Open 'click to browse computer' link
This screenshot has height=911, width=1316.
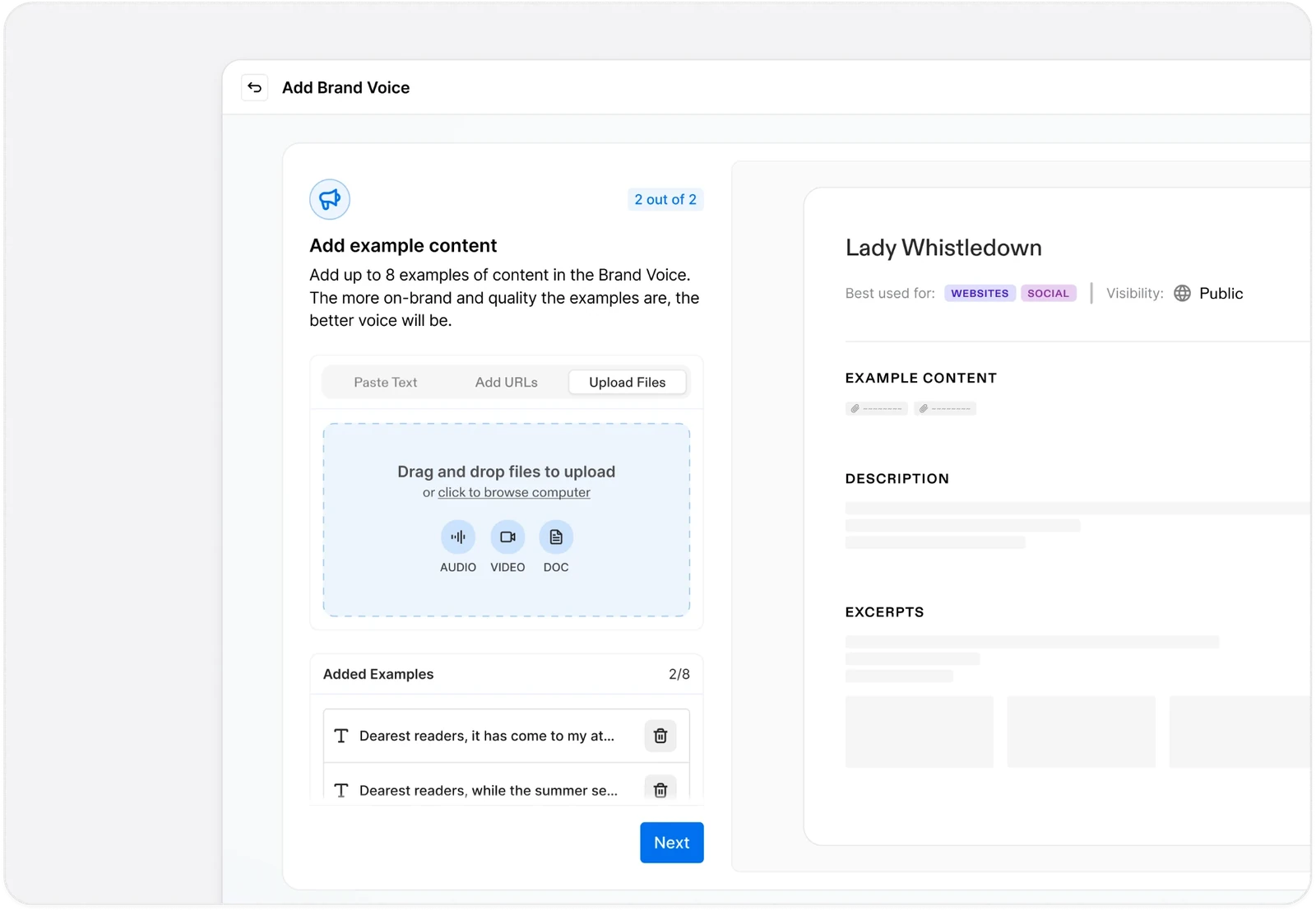click(x=514, y=492)
